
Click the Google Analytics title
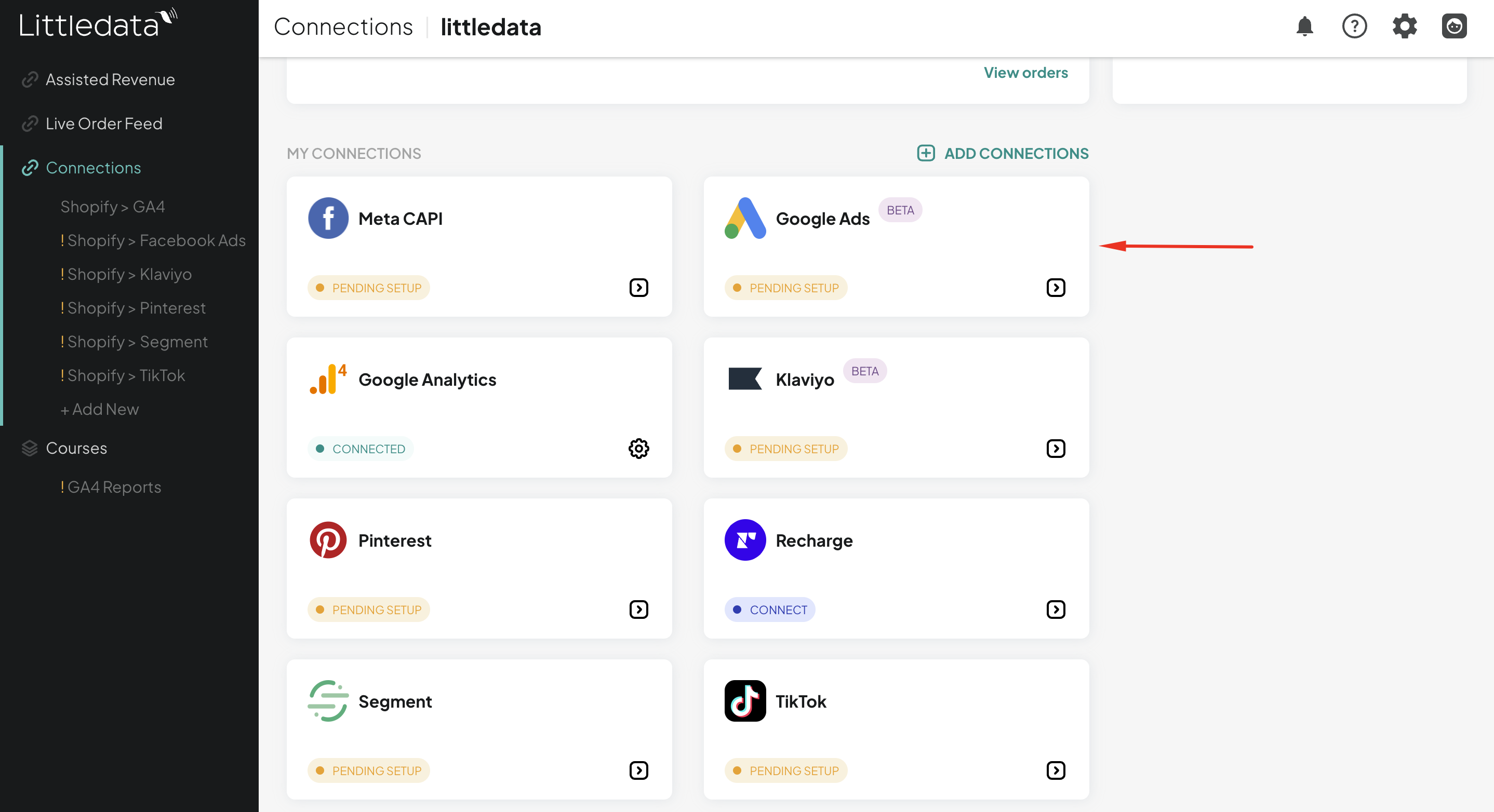click(x=428, y=380)
